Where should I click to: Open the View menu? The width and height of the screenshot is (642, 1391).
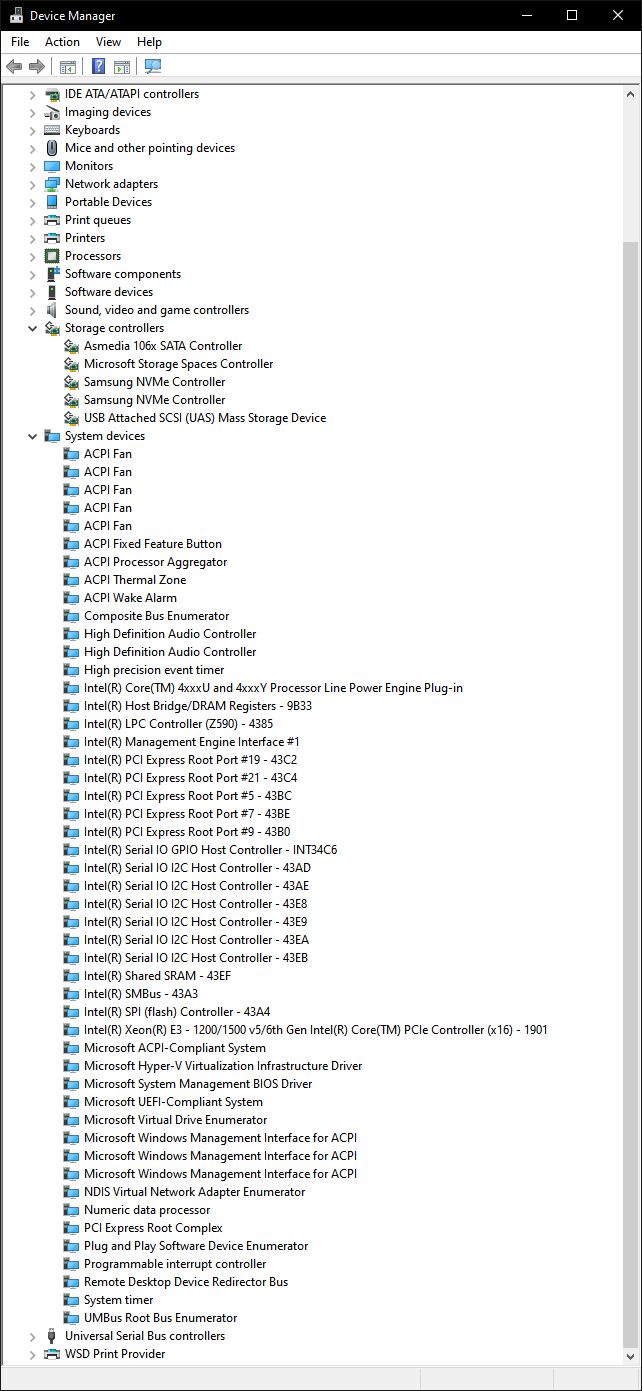[x=108, y=42]
